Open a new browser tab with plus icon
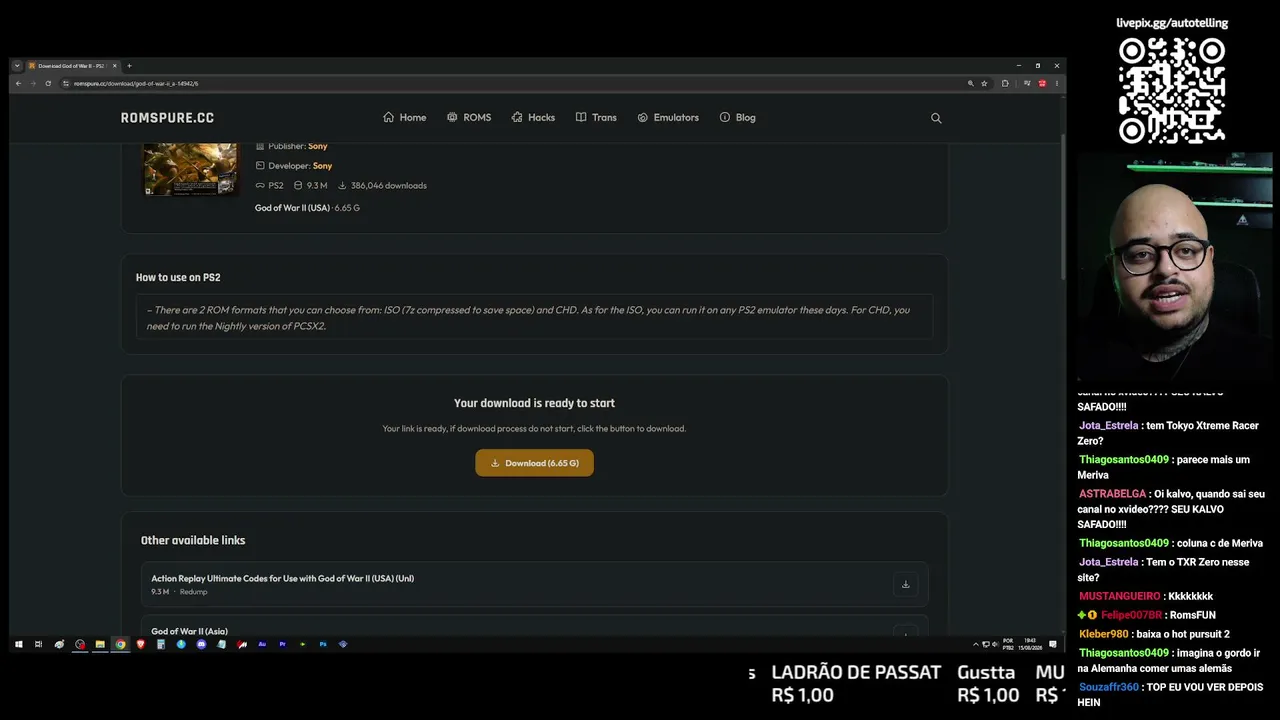Screen dimensions: 1280x720 pos(129,66)
